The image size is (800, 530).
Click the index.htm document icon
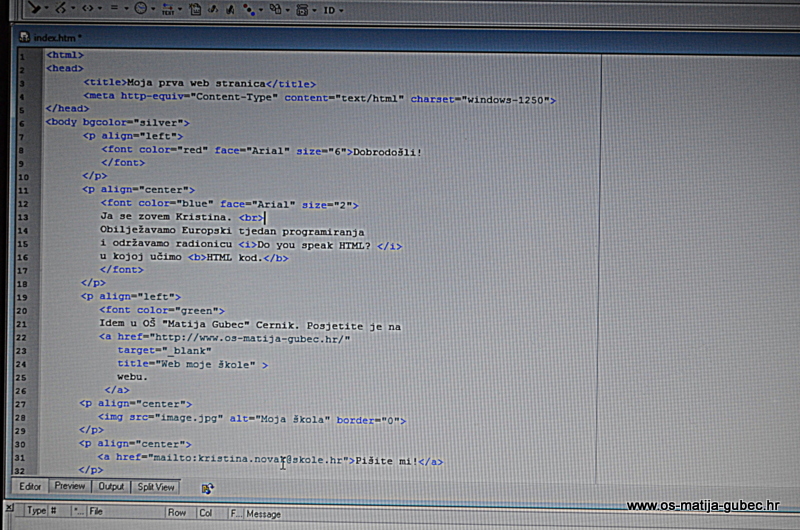[24, 37]
